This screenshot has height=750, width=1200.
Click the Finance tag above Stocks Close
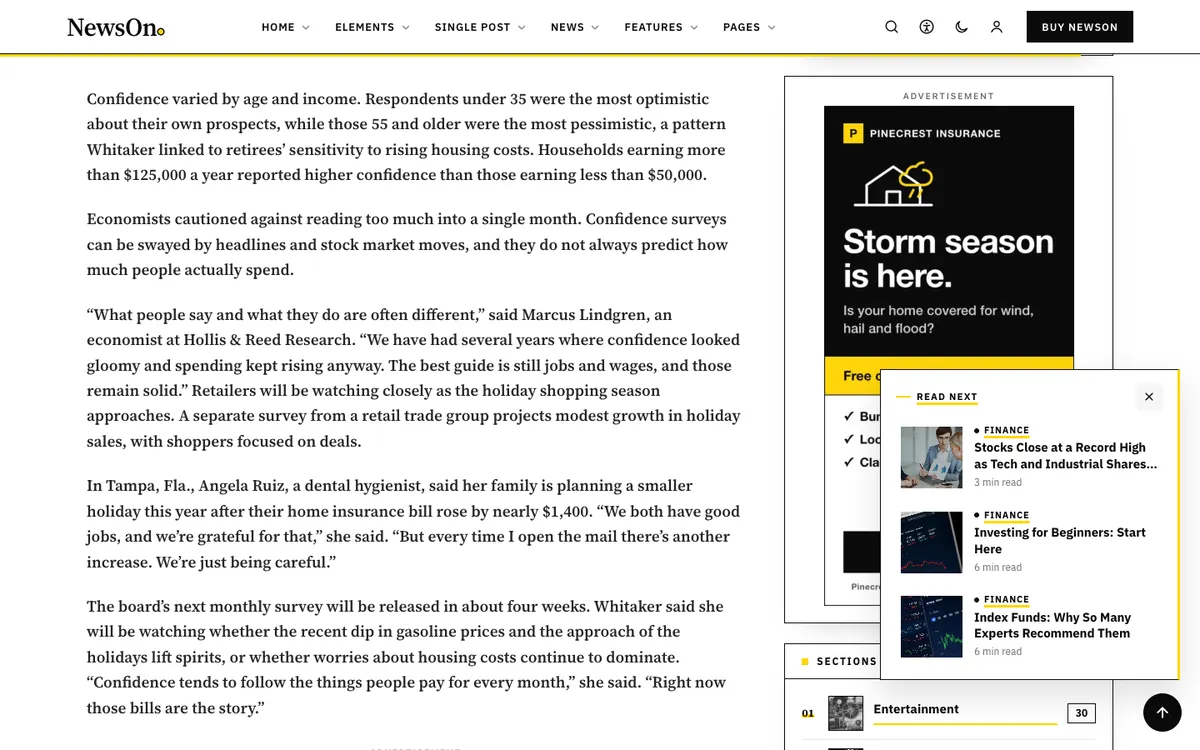pos(1006,430)
